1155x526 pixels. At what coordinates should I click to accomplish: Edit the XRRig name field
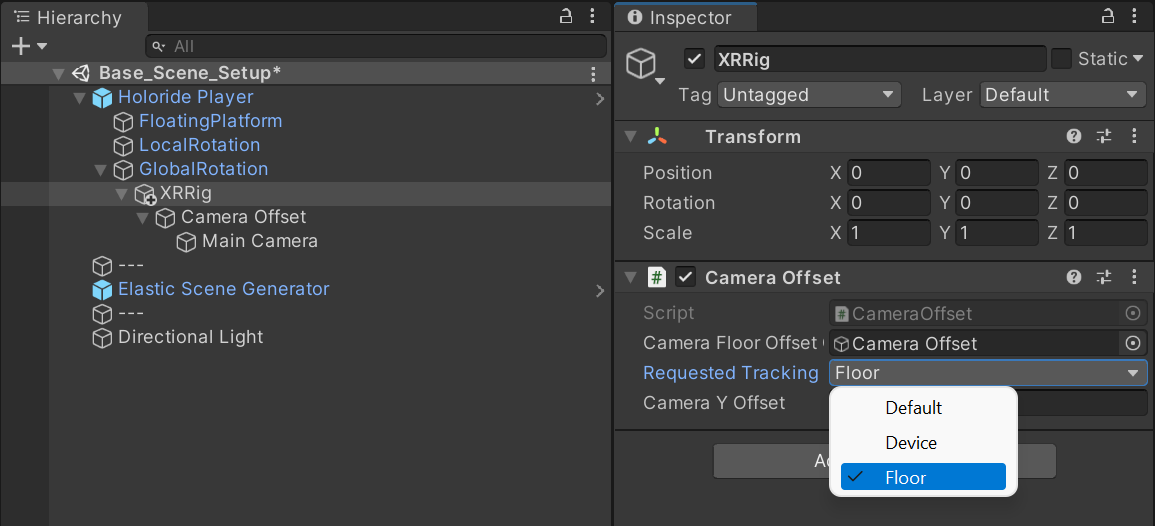pos(880,59)
